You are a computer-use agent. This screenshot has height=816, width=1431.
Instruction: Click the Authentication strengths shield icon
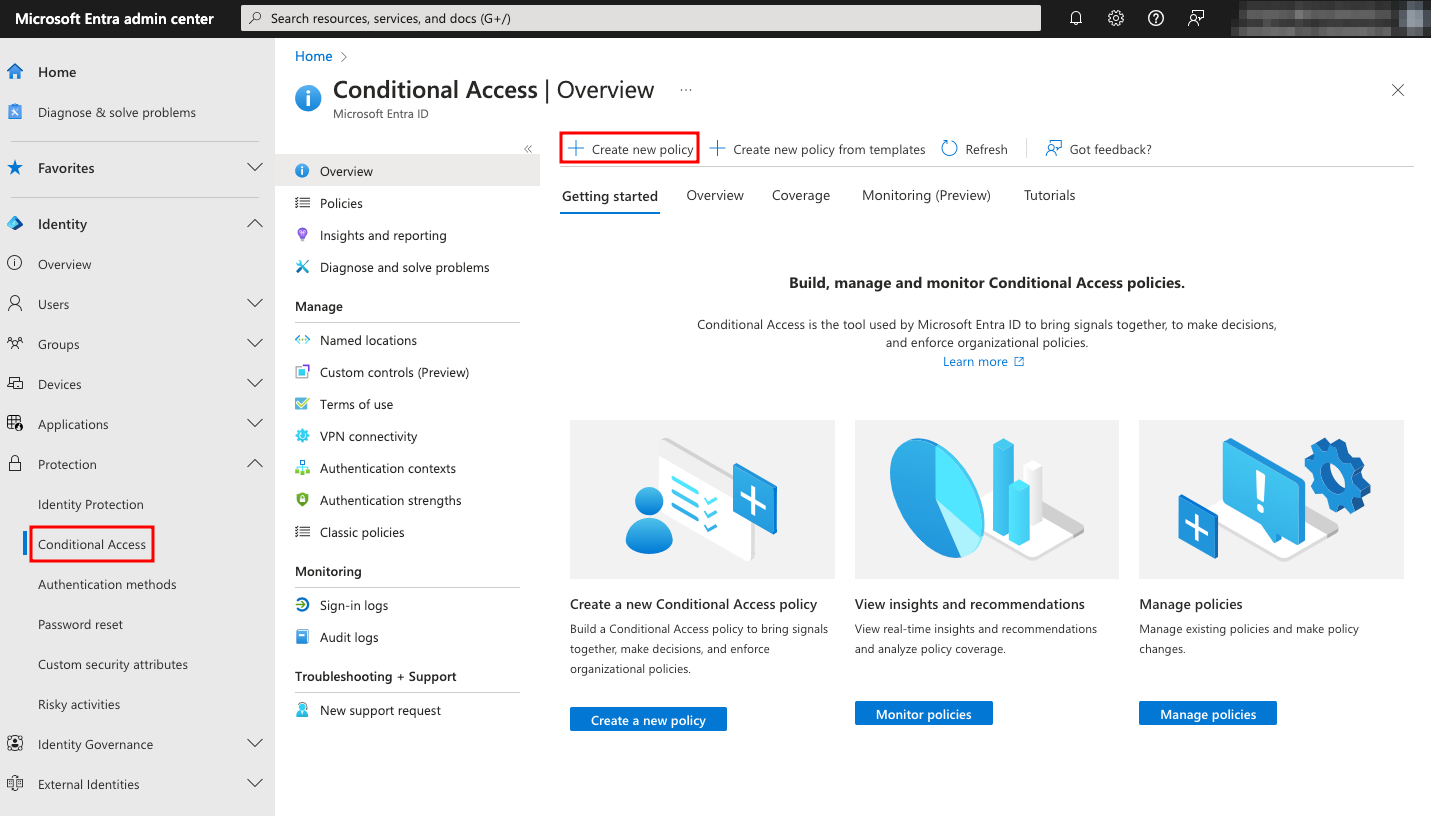(302, 500)
